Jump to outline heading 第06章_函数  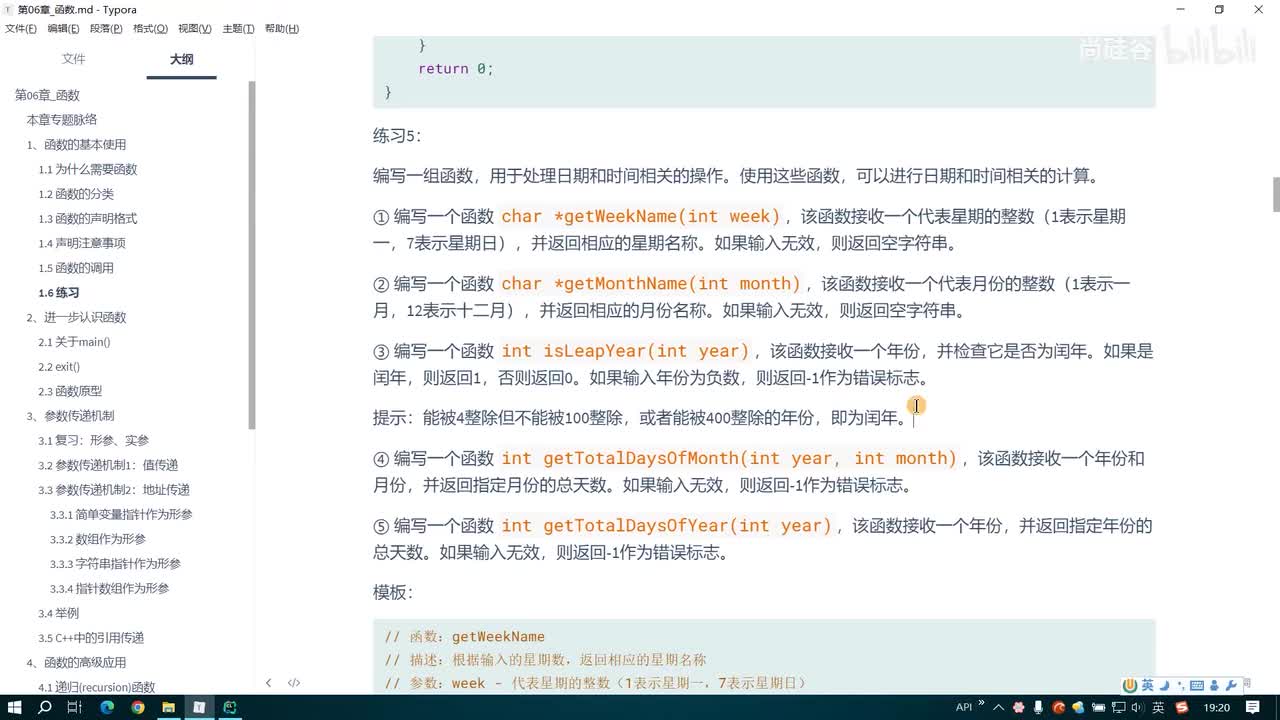tap(47, 95)
